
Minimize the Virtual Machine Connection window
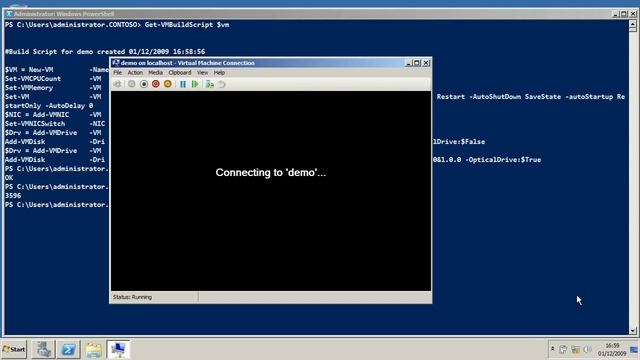(408, 63)
